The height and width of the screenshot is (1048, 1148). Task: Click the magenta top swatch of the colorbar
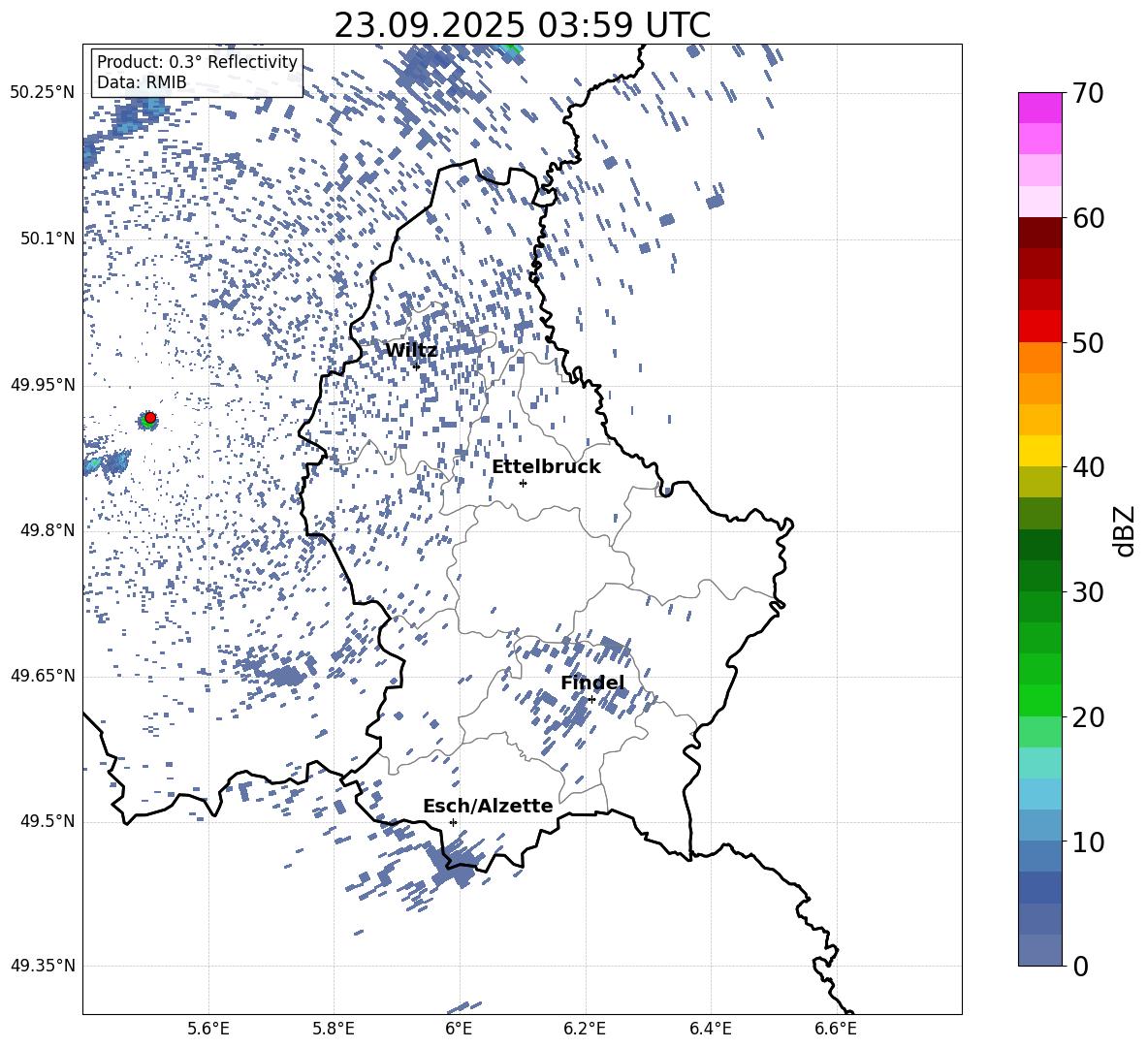pyautogui.click(x=1039, y=108)
